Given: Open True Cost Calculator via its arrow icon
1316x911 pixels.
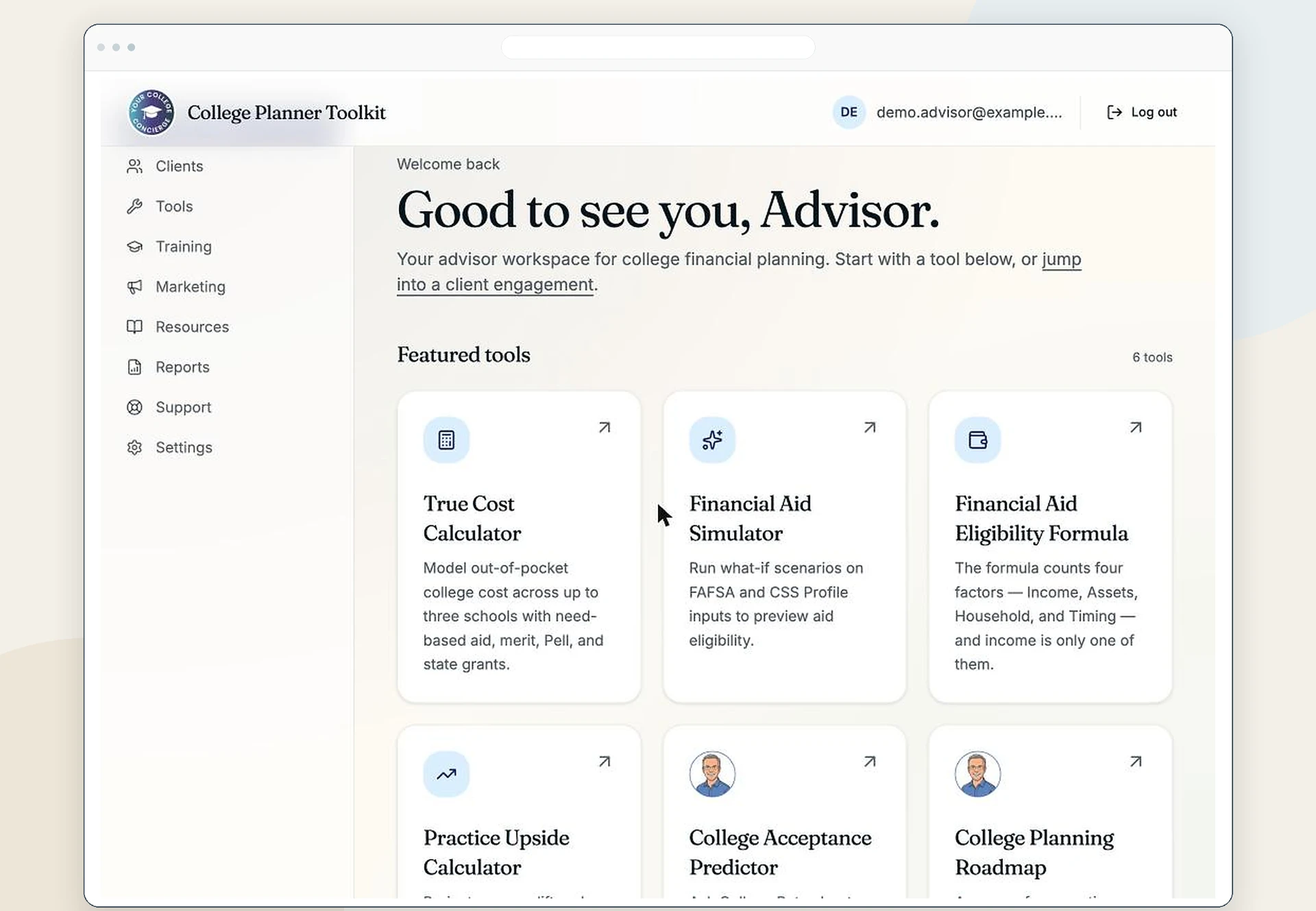Looking at the screenshot, I should (604, 428).
